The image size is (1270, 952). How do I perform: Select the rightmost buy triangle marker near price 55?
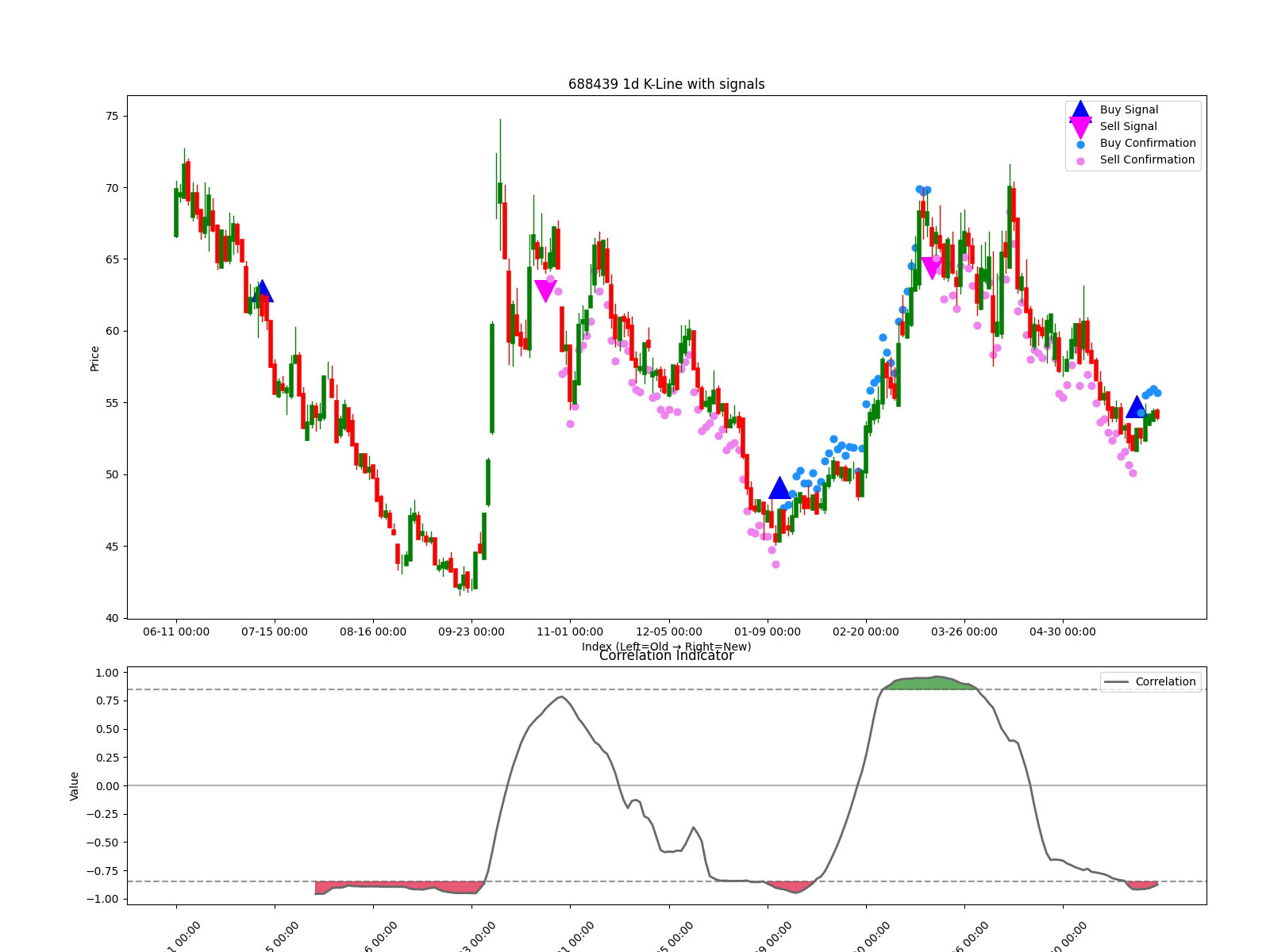pyautogui.click(x=1137, y=407)
